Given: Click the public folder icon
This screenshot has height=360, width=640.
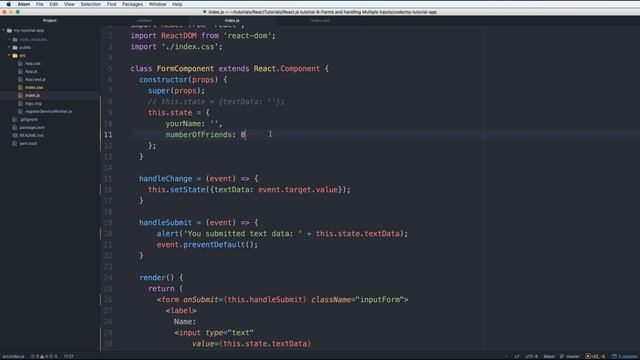Looking at the screenshot, I should (x=15, y=47).
